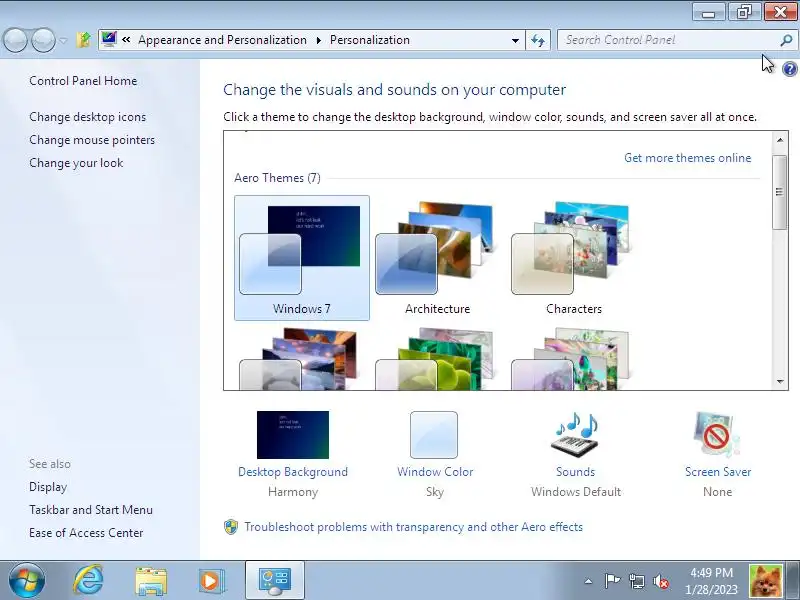Open Ease of Access Center
Viewport: 800px width, 600px height.
86,533
